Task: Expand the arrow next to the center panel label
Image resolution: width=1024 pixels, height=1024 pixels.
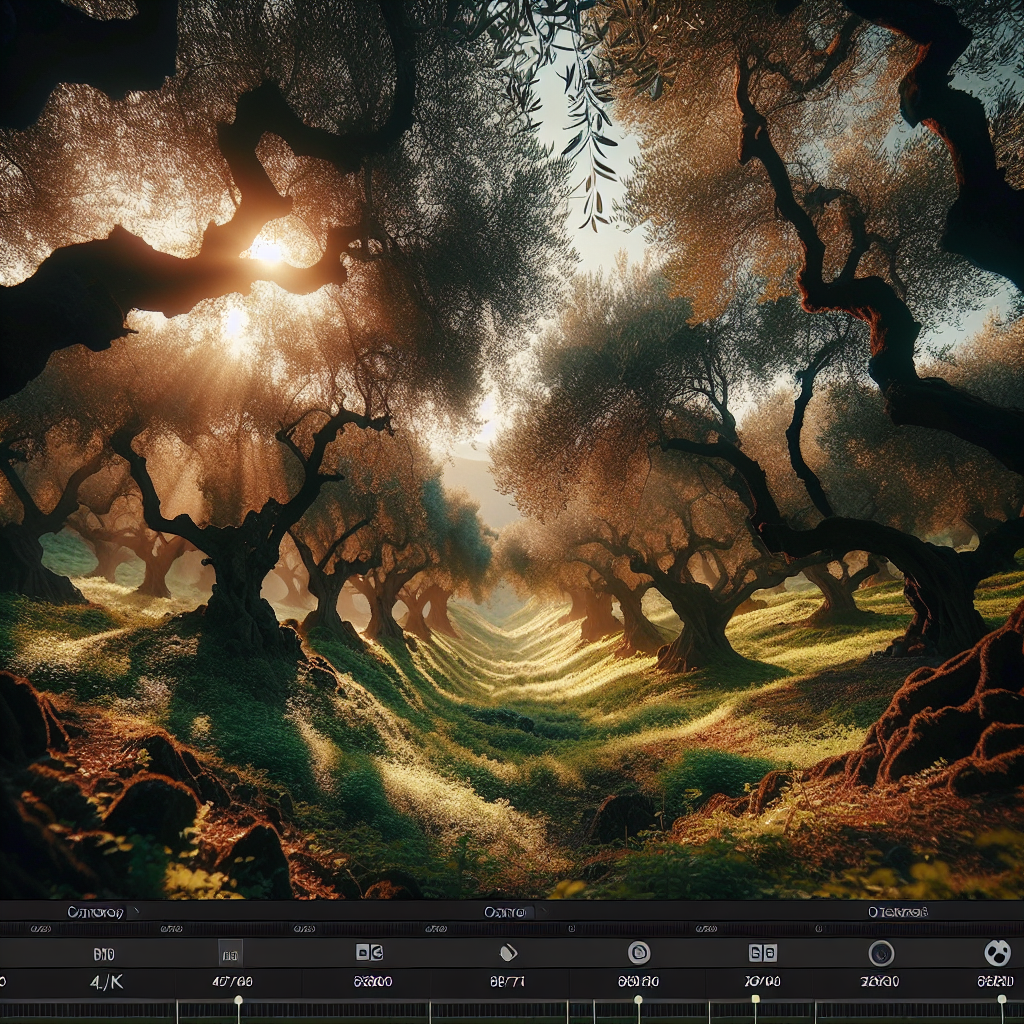Action: pyautogui.click(x=541, y=912)
